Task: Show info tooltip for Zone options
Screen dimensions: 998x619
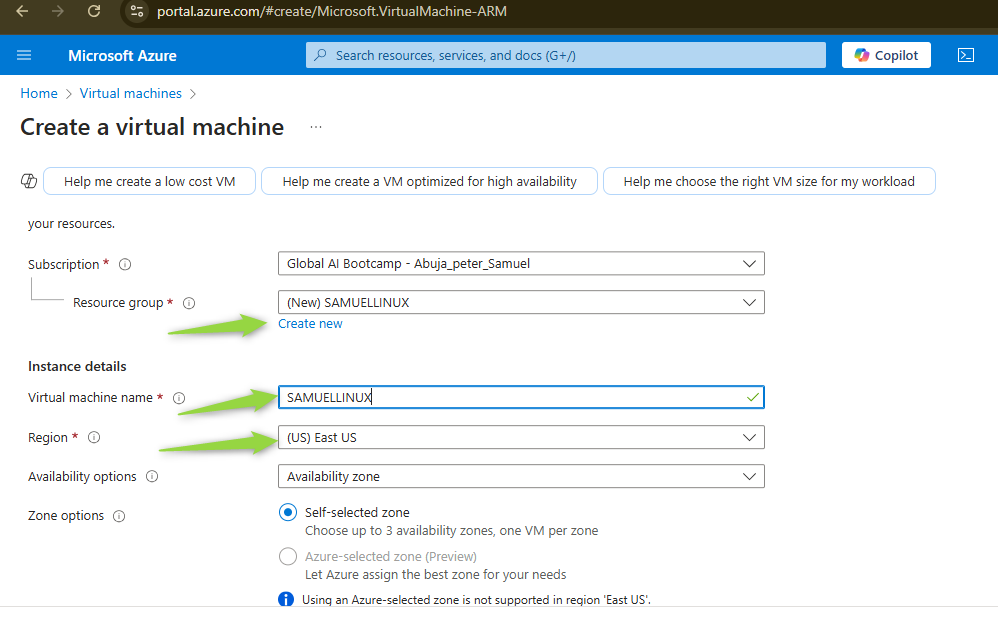Action: pos(119,516)
